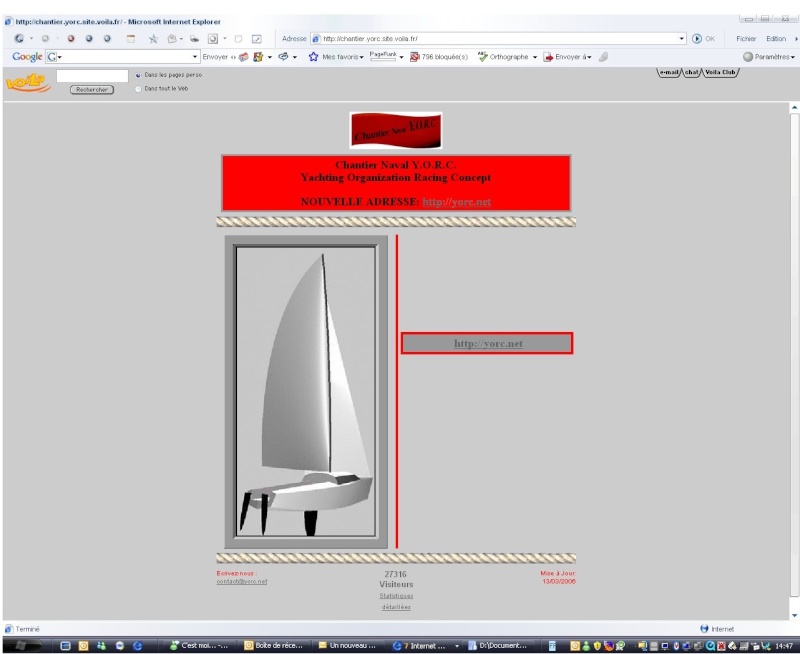Expand the Google search box history dropdown

(194, 57)
